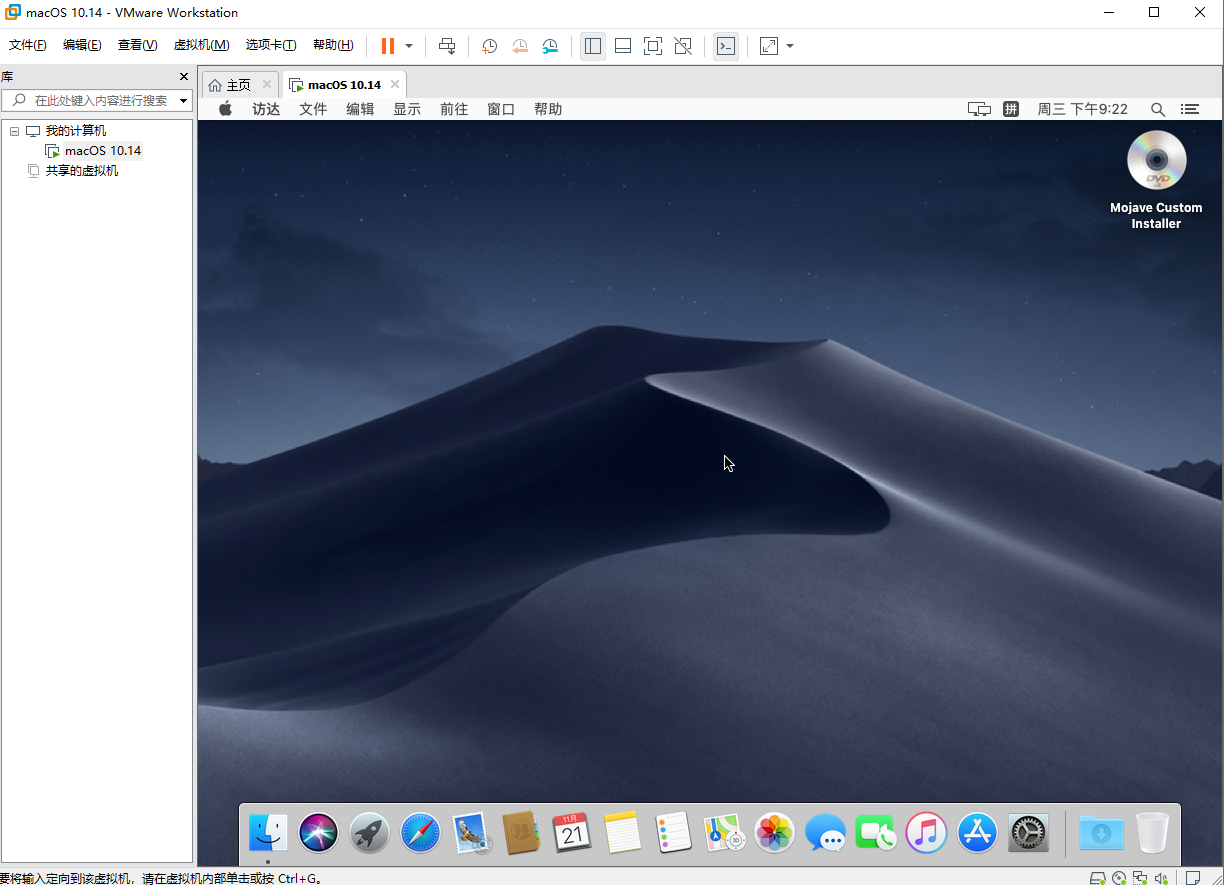Enter full screen mode from toolbar
Screen dimensions: 1224x885
652,46
